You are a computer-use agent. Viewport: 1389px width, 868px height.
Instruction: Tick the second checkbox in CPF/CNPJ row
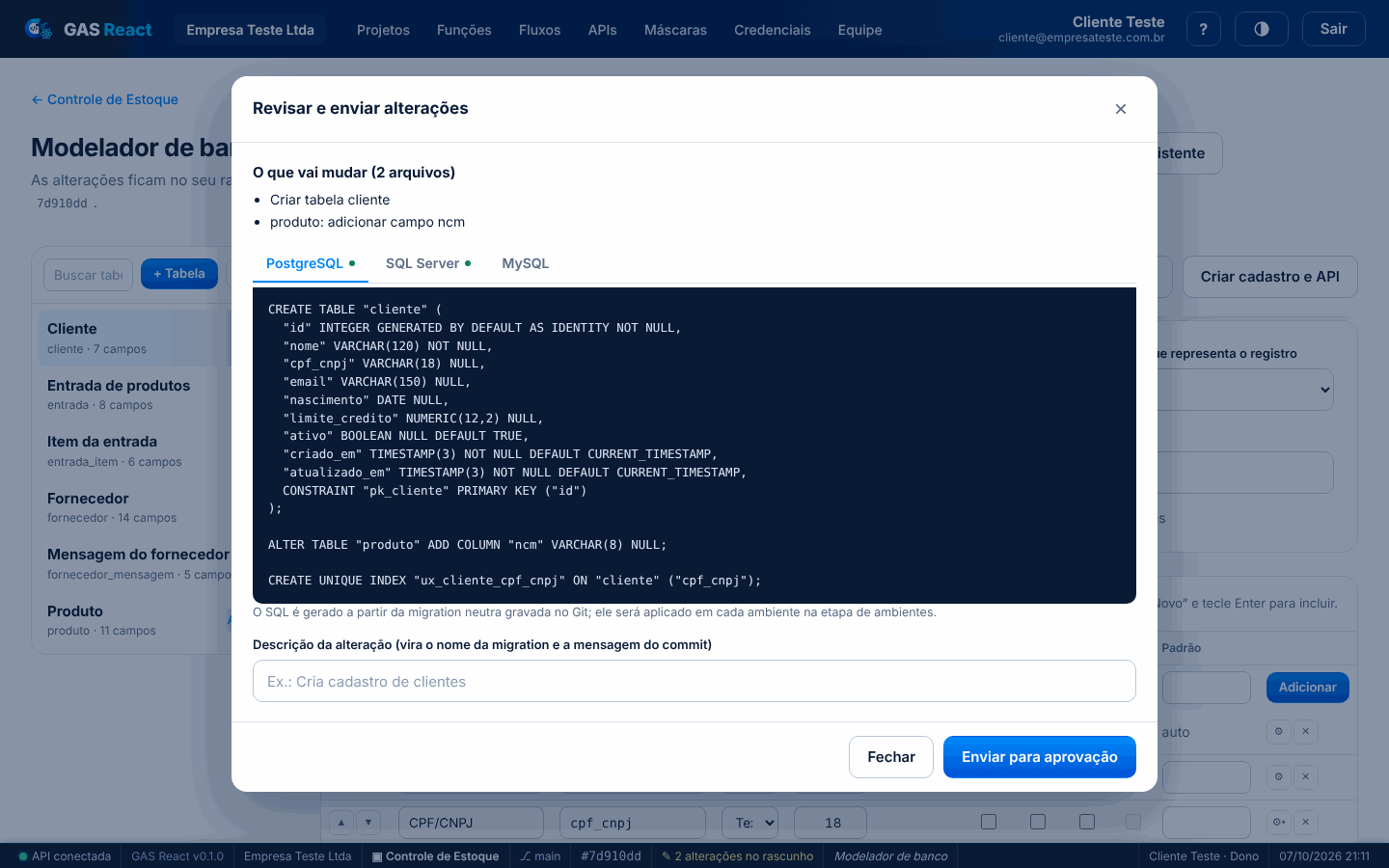click(1038, 822)
